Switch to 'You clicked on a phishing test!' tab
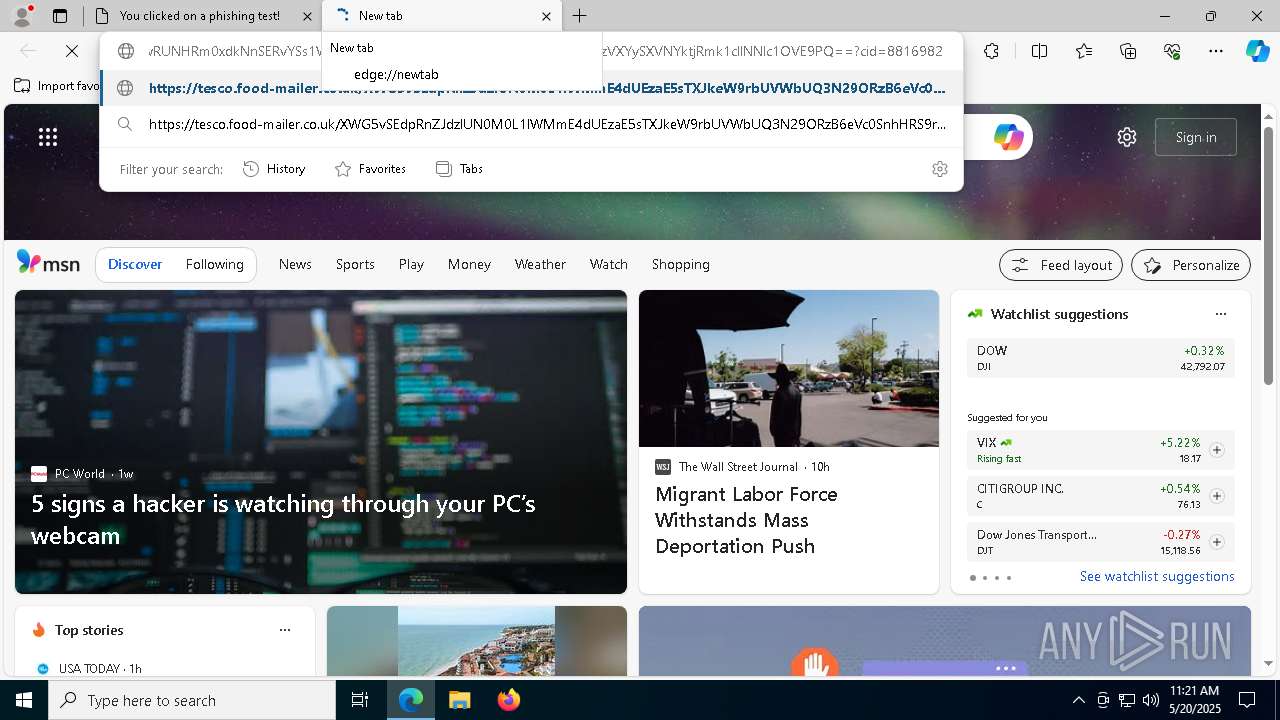 point(200,16)
